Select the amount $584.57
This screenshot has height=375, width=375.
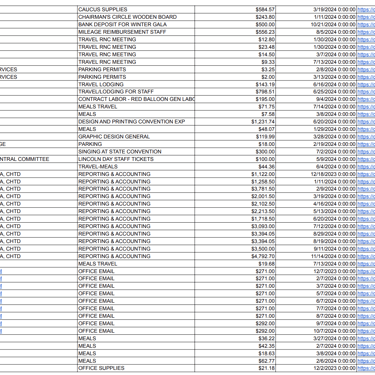(x=265, y=9)
